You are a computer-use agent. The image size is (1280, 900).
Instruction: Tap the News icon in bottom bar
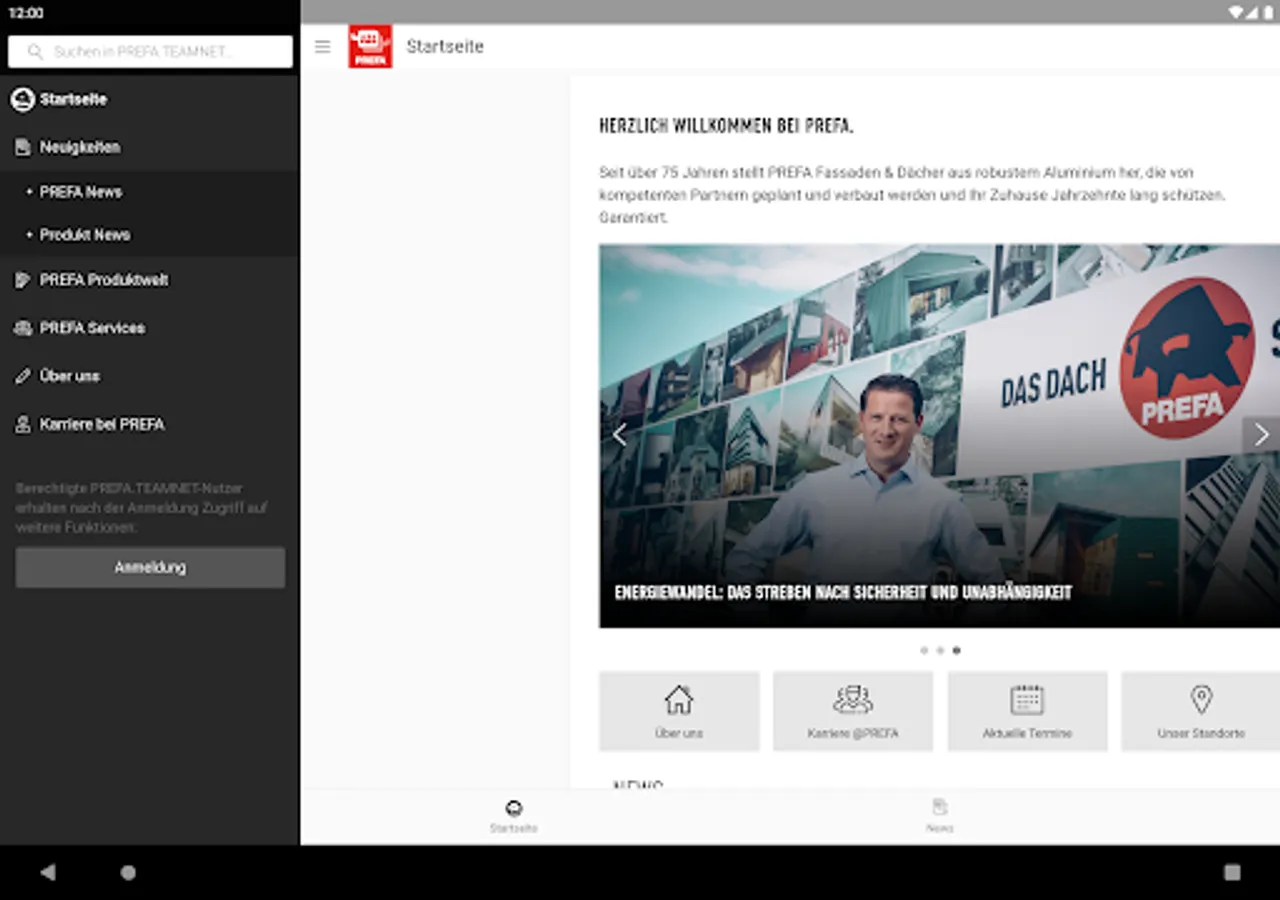tap(939, 807)
